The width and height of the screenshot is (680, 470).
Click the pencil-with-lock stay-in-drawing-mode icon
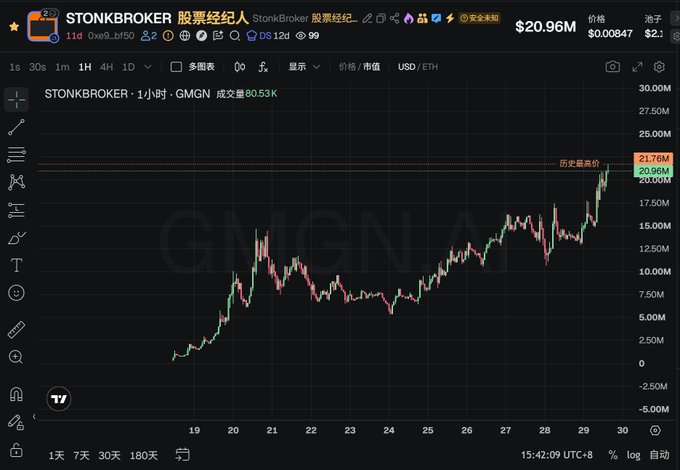[x=16, y=422]
